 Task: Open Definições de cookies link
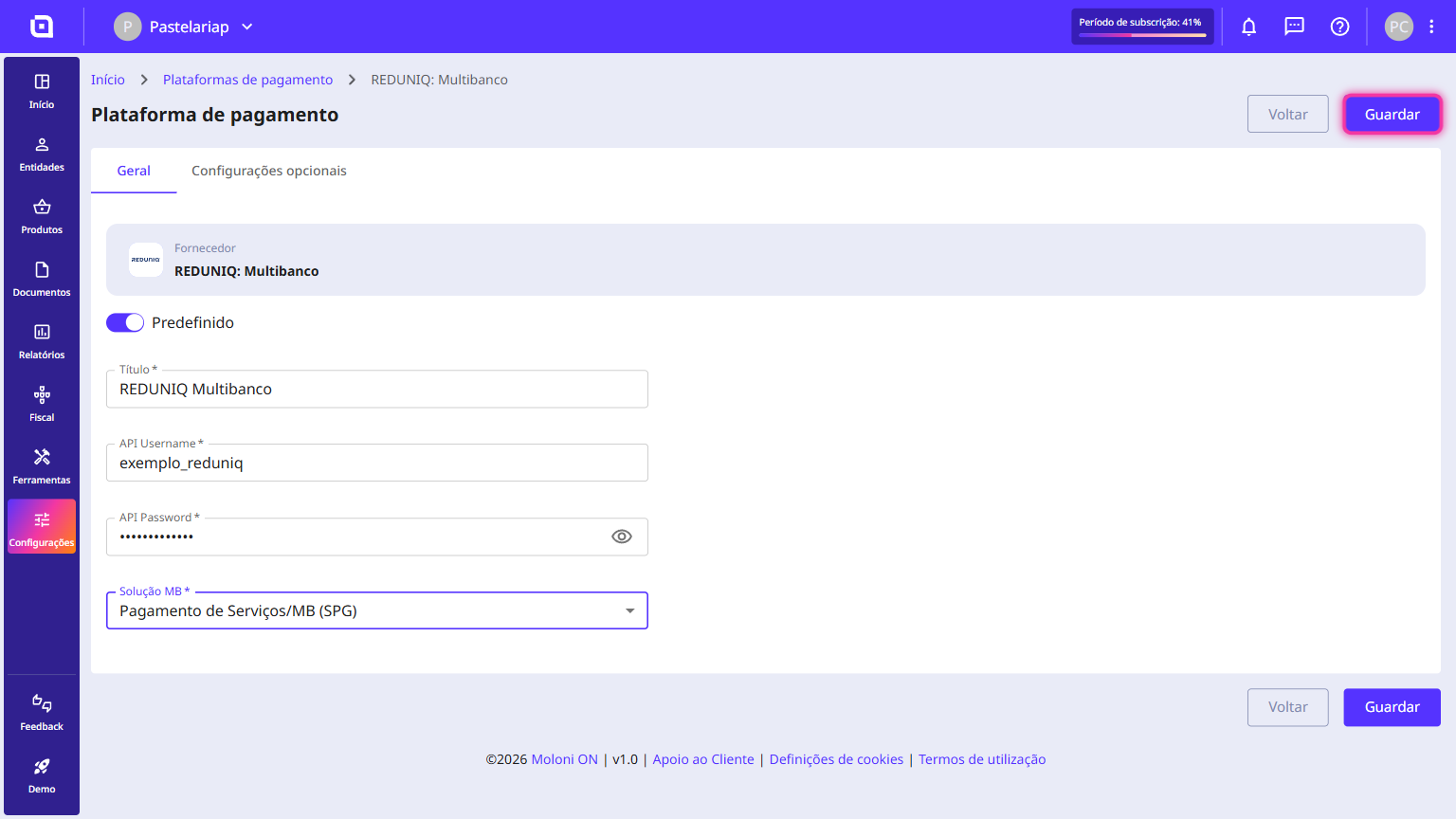(x=837, y=759)
